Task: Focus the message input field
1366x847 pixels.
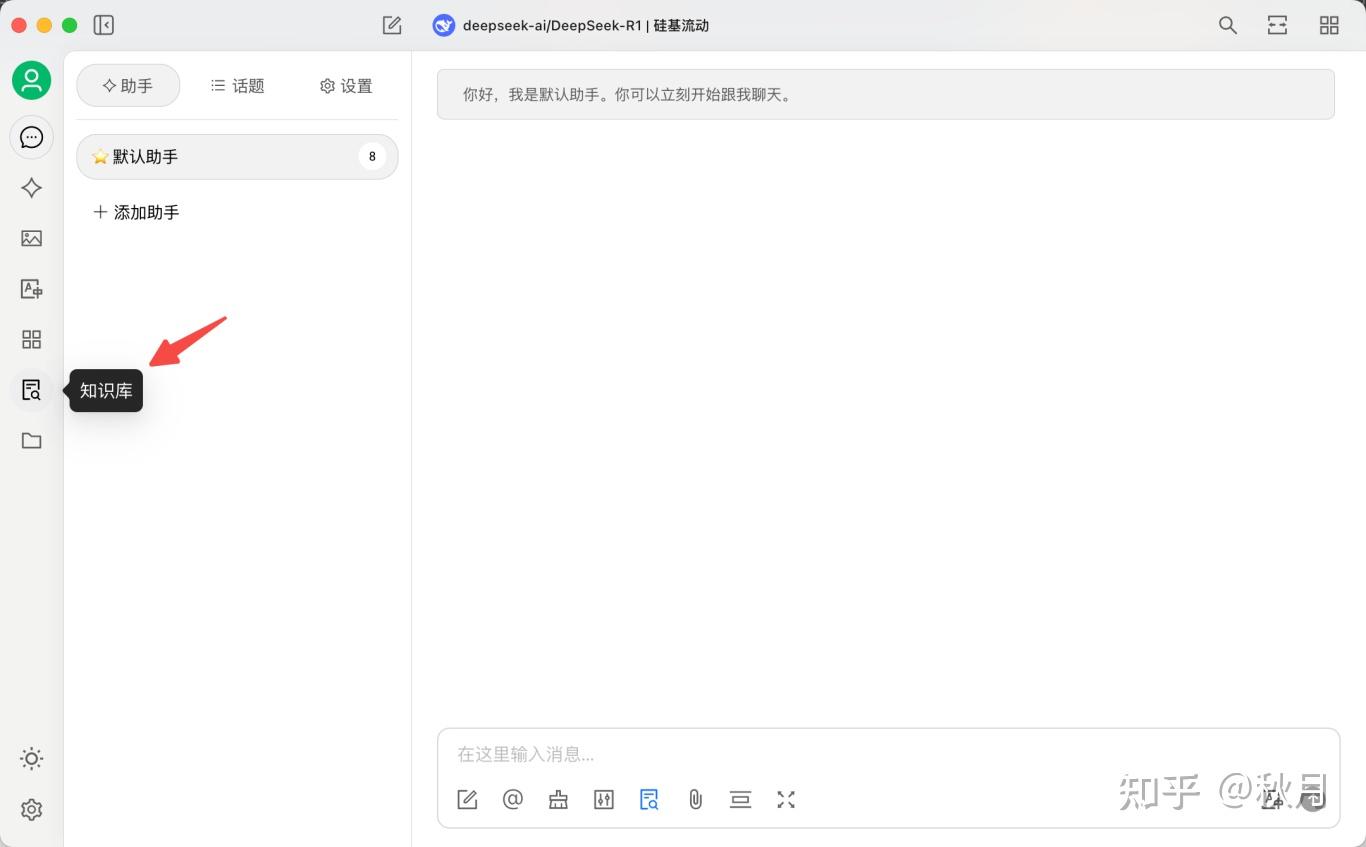Action: (888, 754)
